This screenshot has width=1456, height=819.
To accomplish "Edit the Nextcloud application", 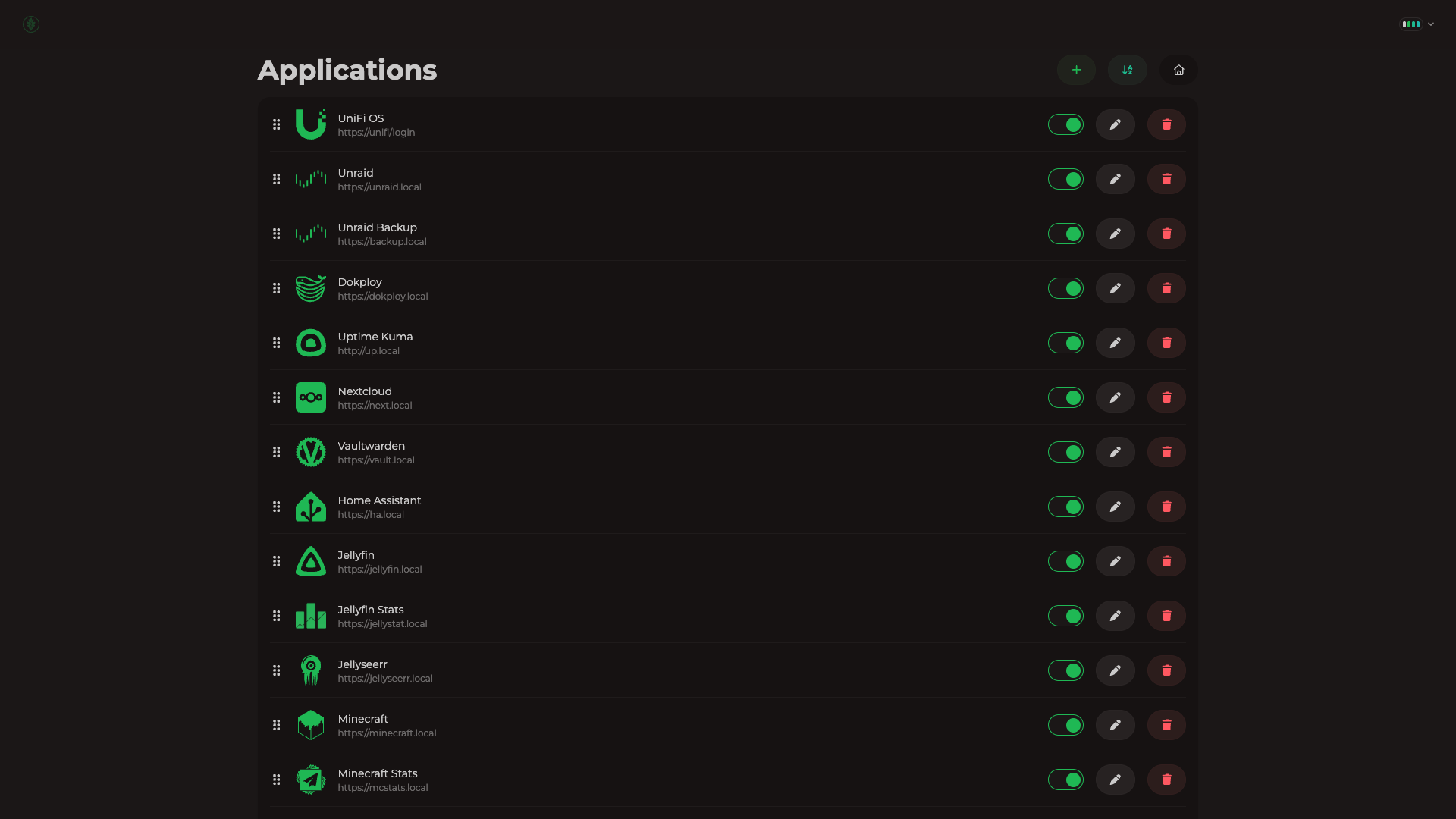I will pyautogui.click(x=1116, y=397).
